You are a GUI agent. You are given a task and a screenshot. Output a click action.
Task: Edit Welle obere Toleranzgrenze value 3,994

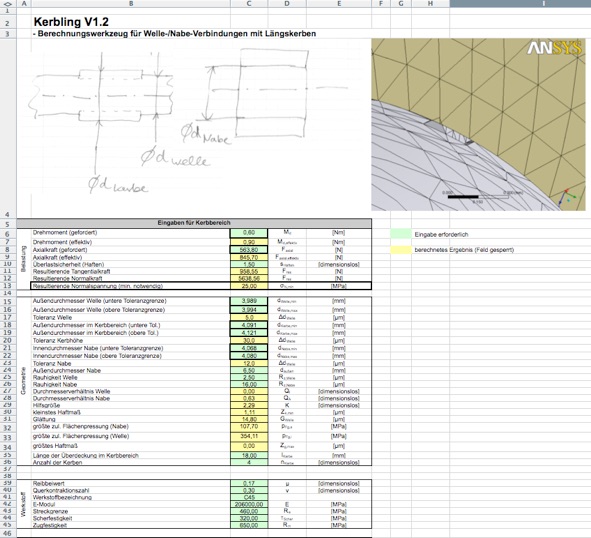tap(249, 310)
